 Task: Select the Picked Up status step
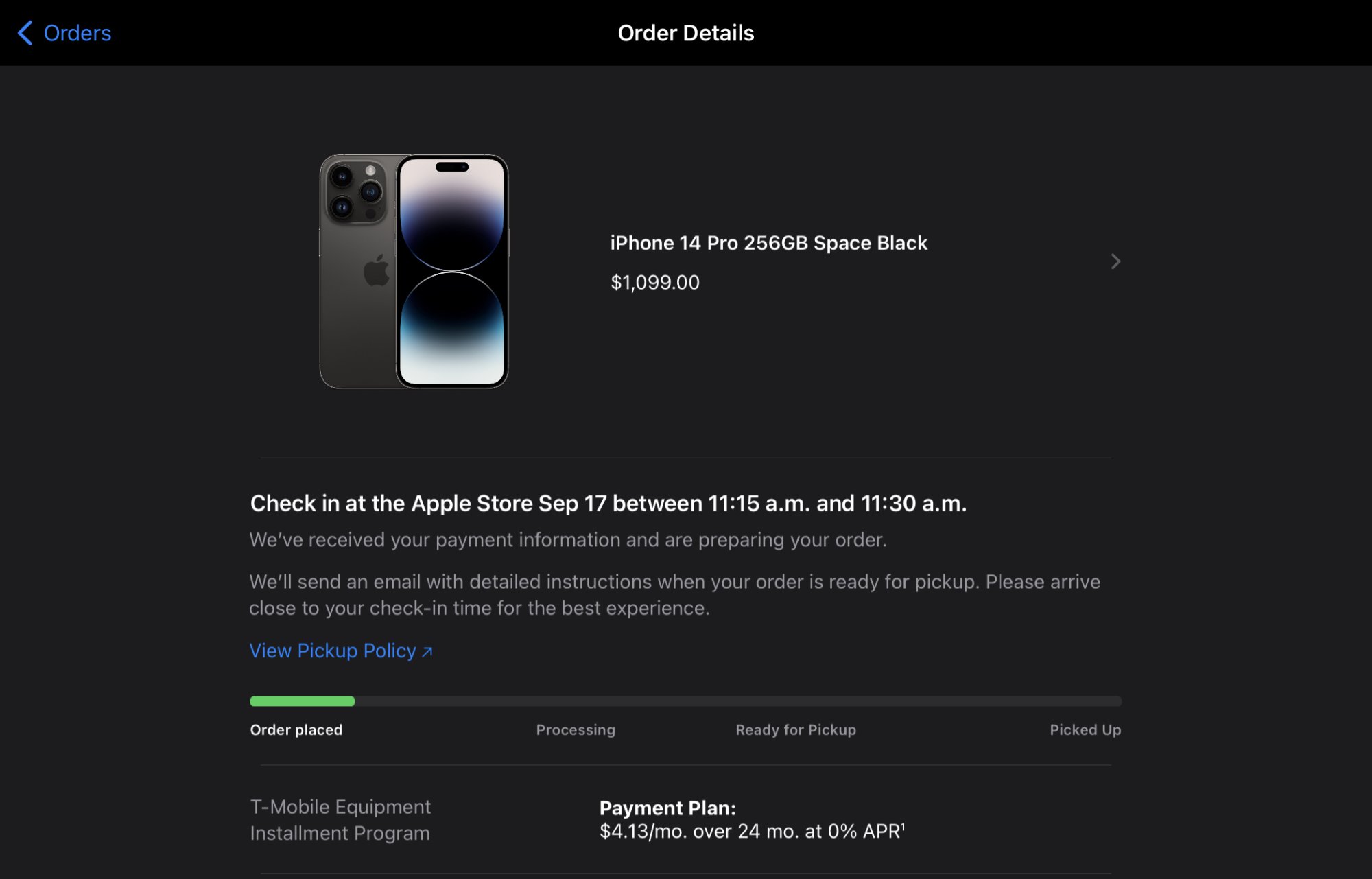1085,730
